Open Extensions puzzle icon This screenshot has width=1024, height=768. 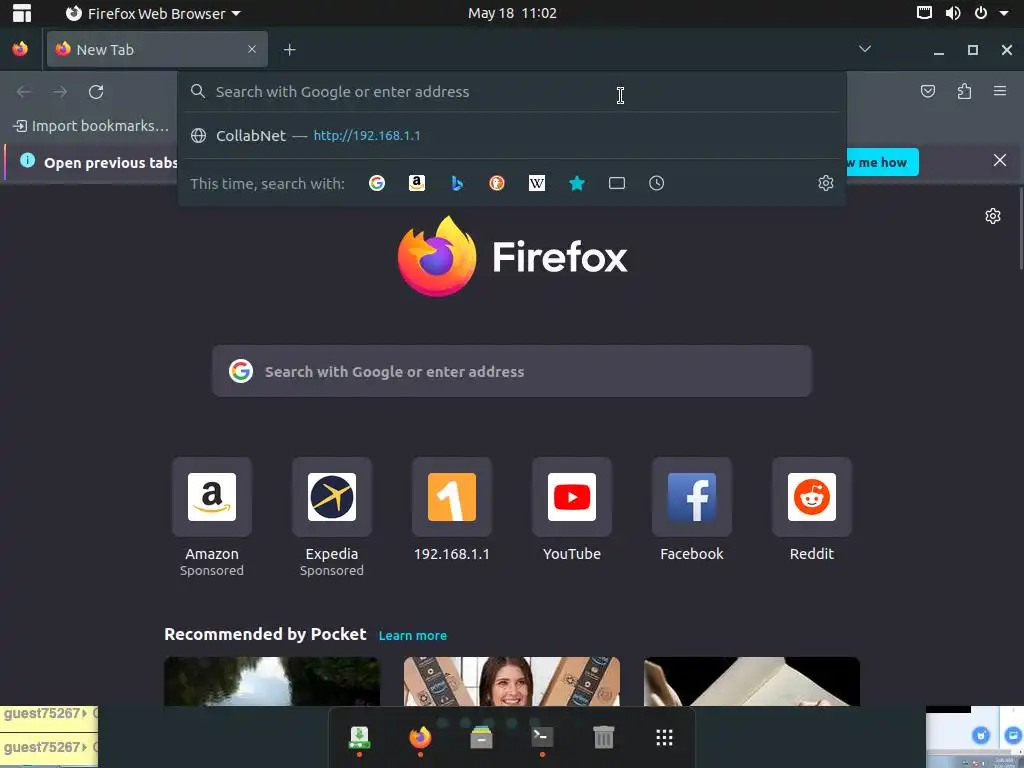coord(964,91)
